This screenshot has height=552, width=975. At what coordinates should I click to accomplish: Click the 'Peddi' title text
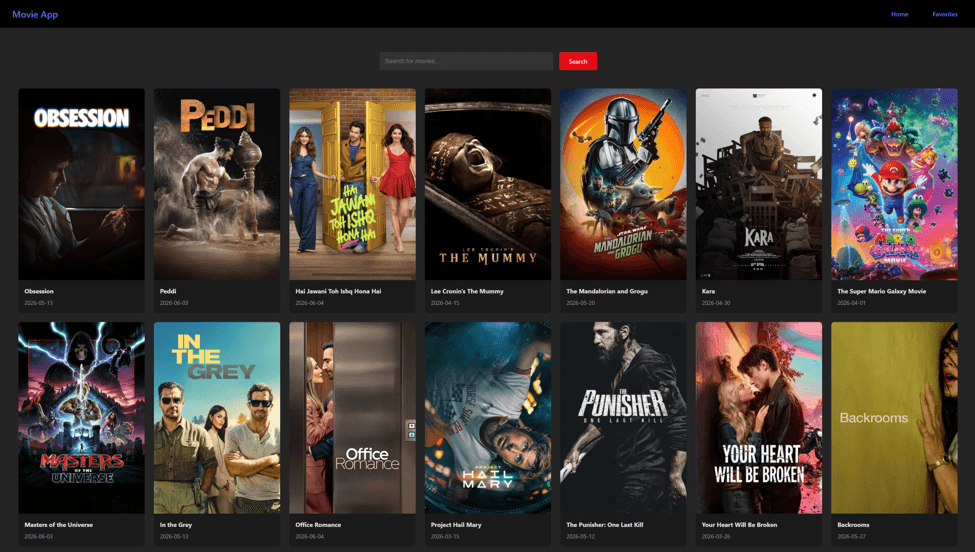click(x=168, y=291)
